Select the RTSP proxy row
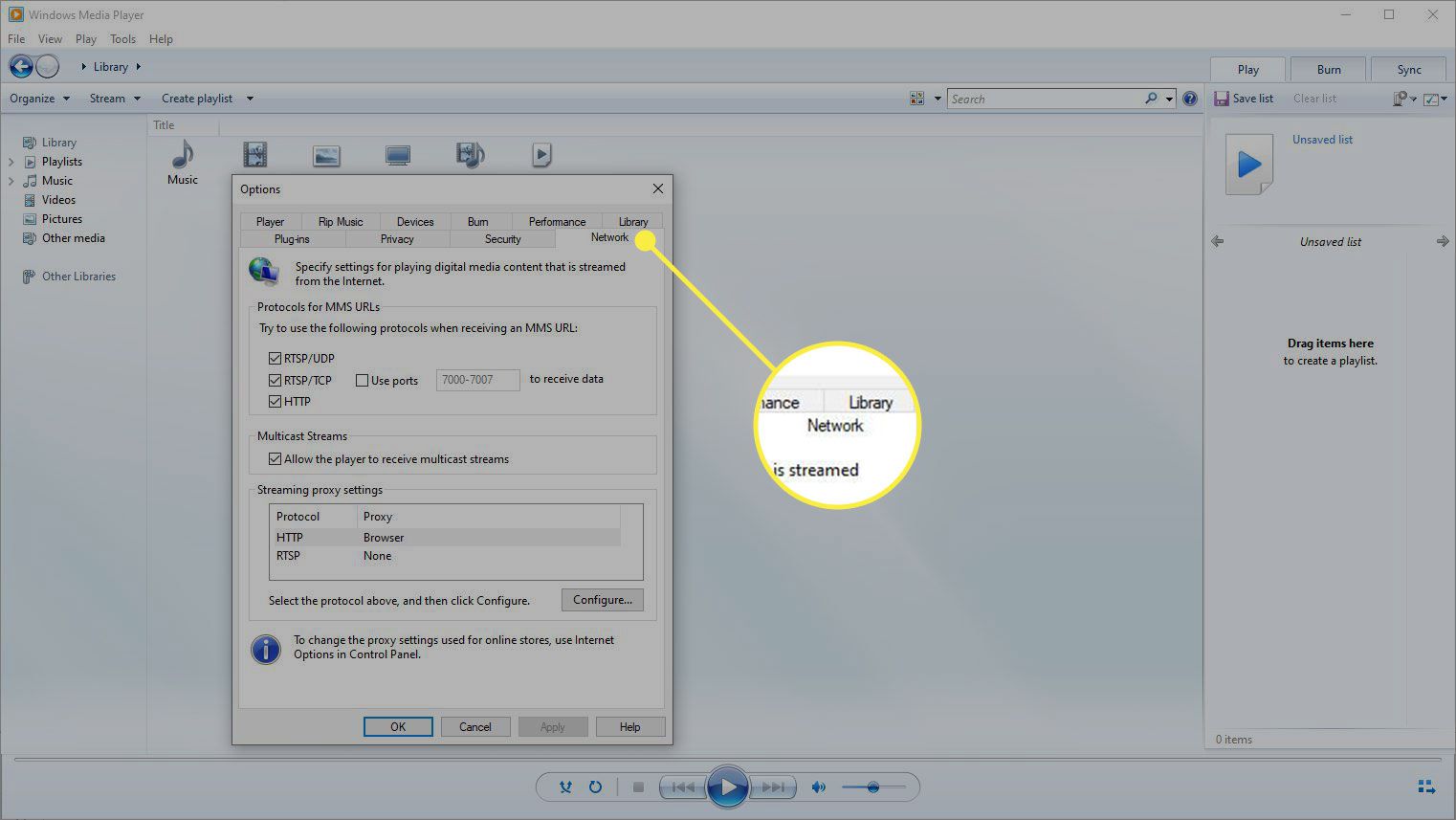This screenshot has height=820, width=1456. (446, 556)
